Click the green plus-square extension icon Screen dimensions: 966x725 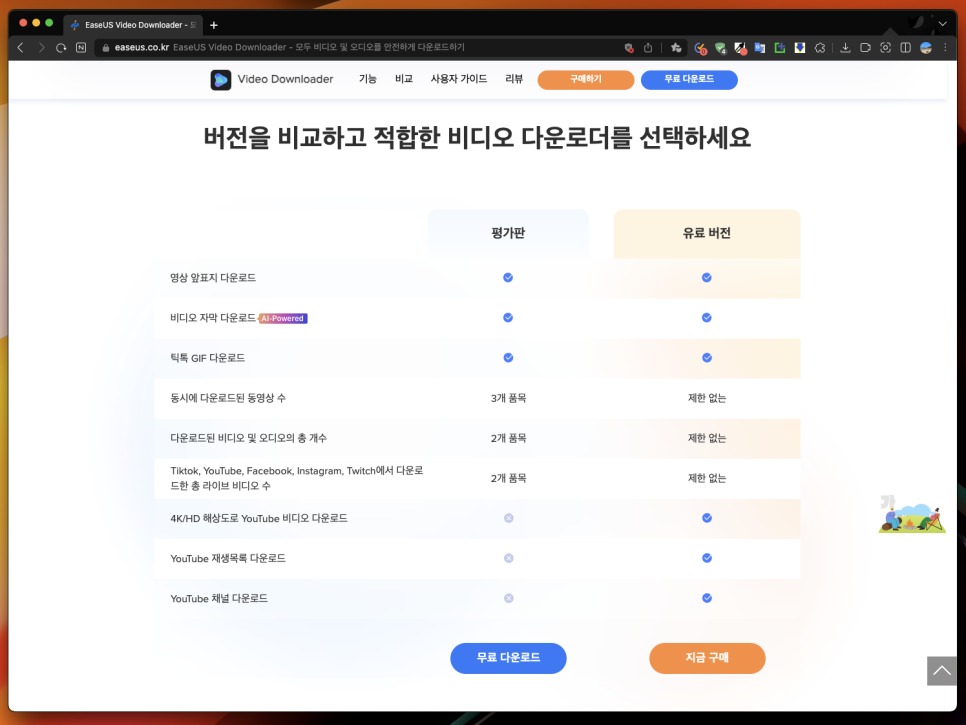tap(780, 47)
